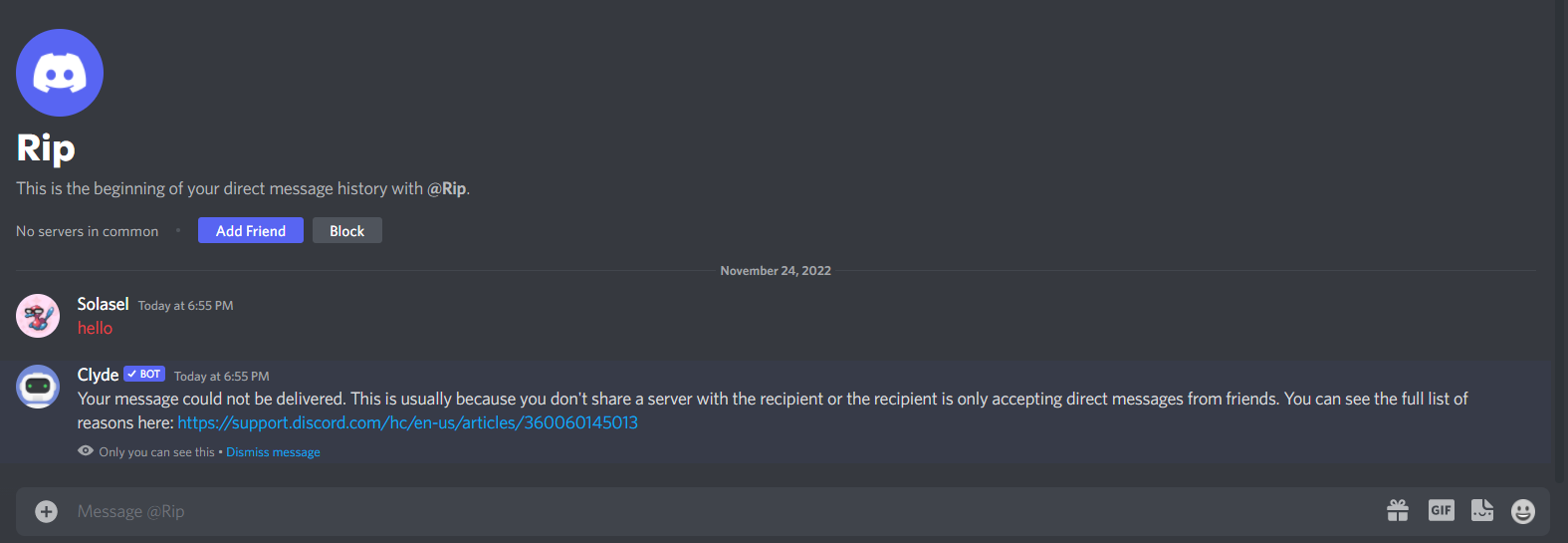This screenshot has width=1568, height=543.
Task: Click Clyde's bot avatar
Action: click(x=38, y=387)
